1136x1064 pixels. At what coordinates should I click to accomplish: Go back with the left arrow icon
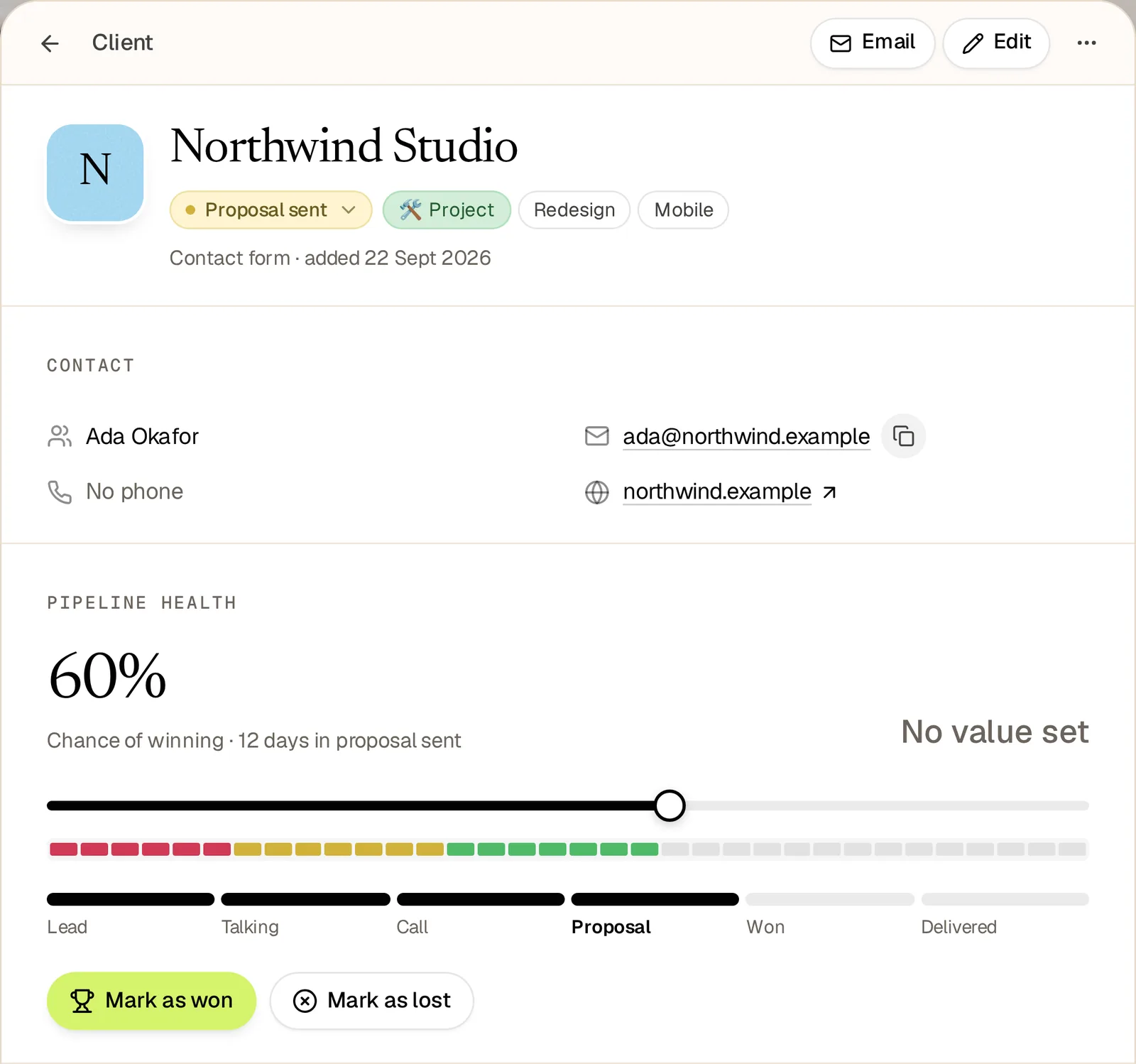point(50,43)
